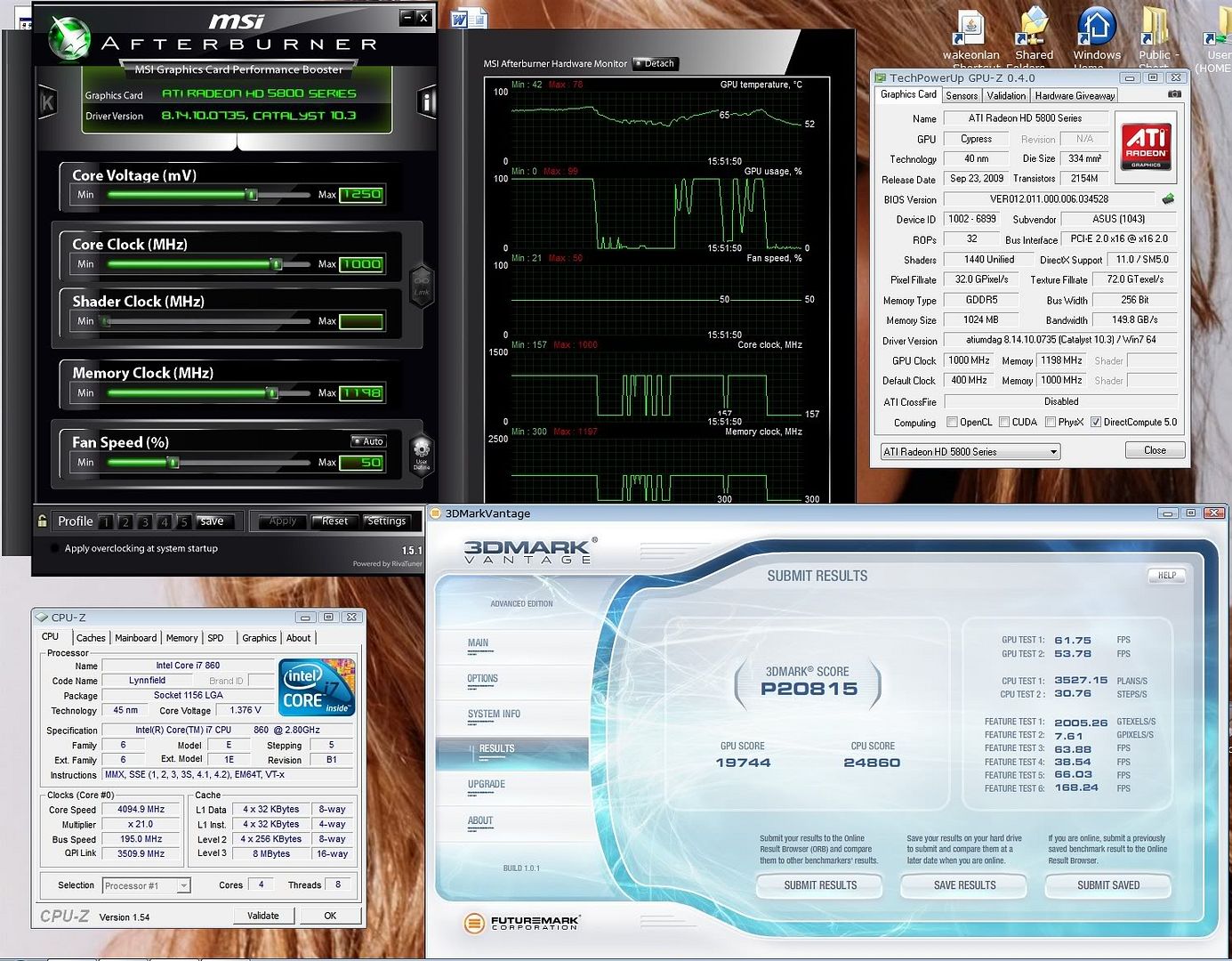Click the profile lock padlock icon
The image size is (1232, 961).
point(42,521)
